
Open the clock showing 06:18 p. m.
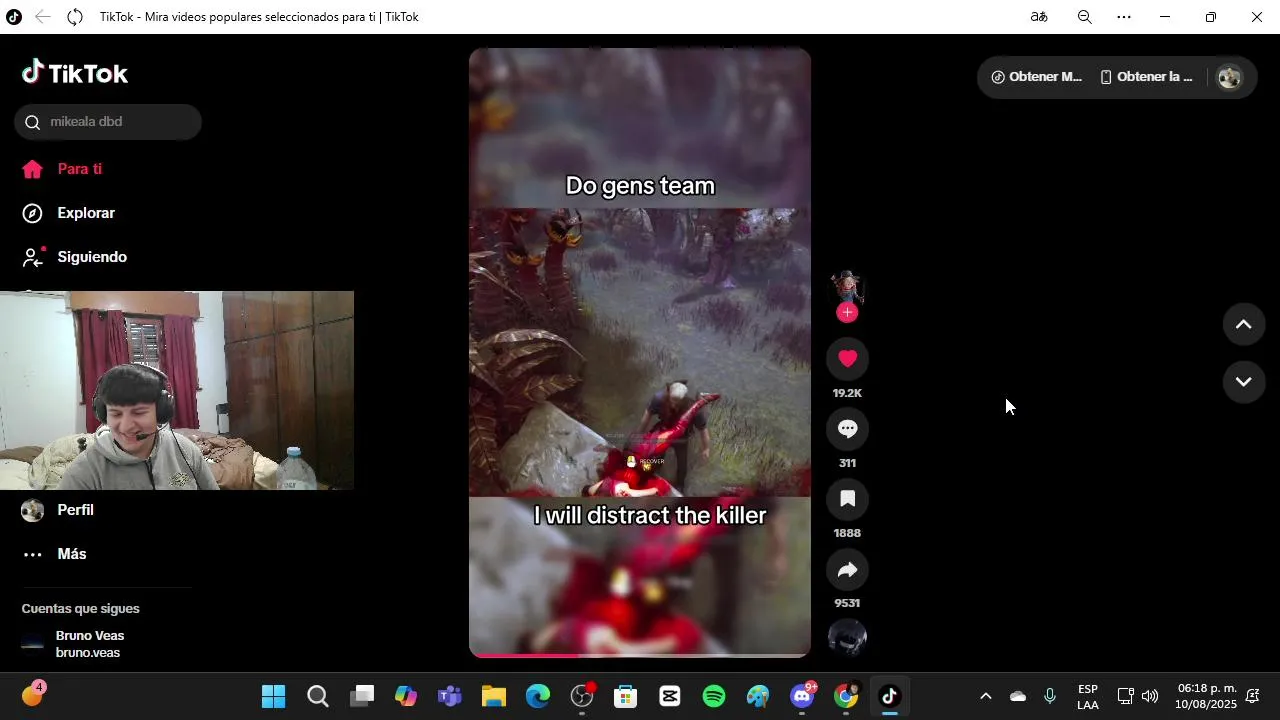[1206, 696]
